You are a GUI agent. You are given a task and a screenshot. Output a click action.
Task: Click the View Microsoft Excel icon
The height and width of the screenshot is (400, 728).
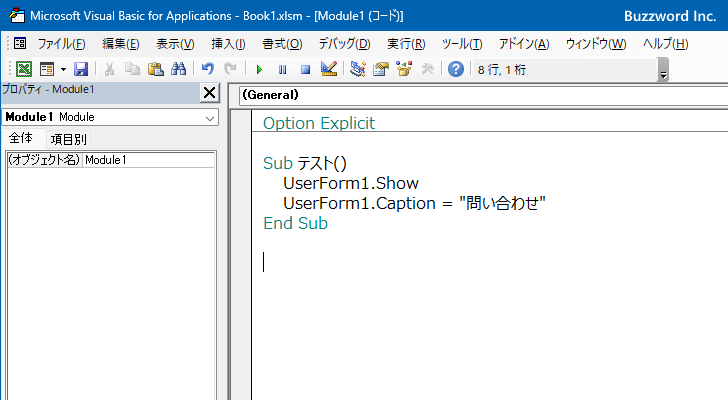click(x=23, y=69)
